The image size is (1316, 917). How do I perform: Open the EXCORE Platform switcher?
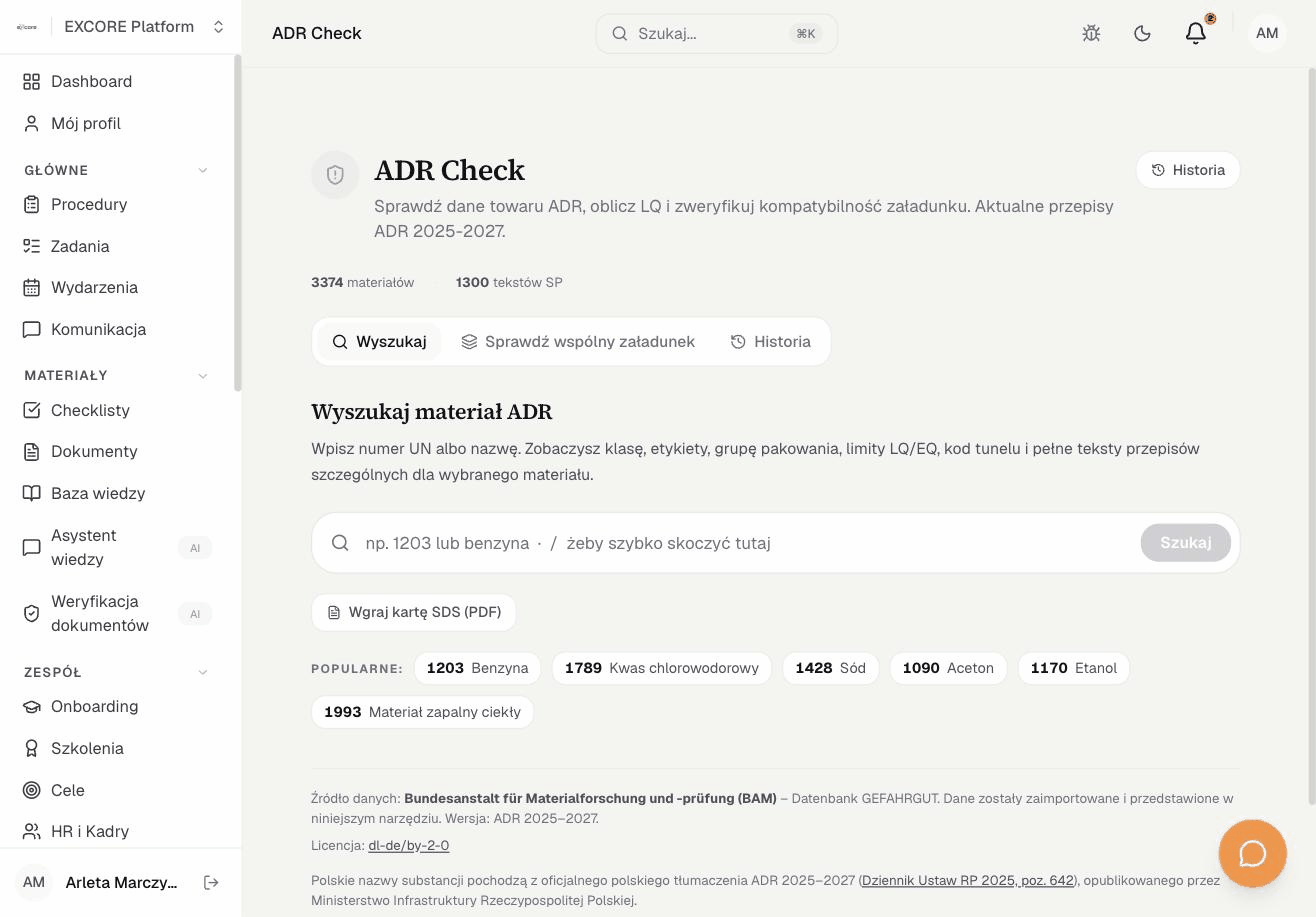coord(121,27)
